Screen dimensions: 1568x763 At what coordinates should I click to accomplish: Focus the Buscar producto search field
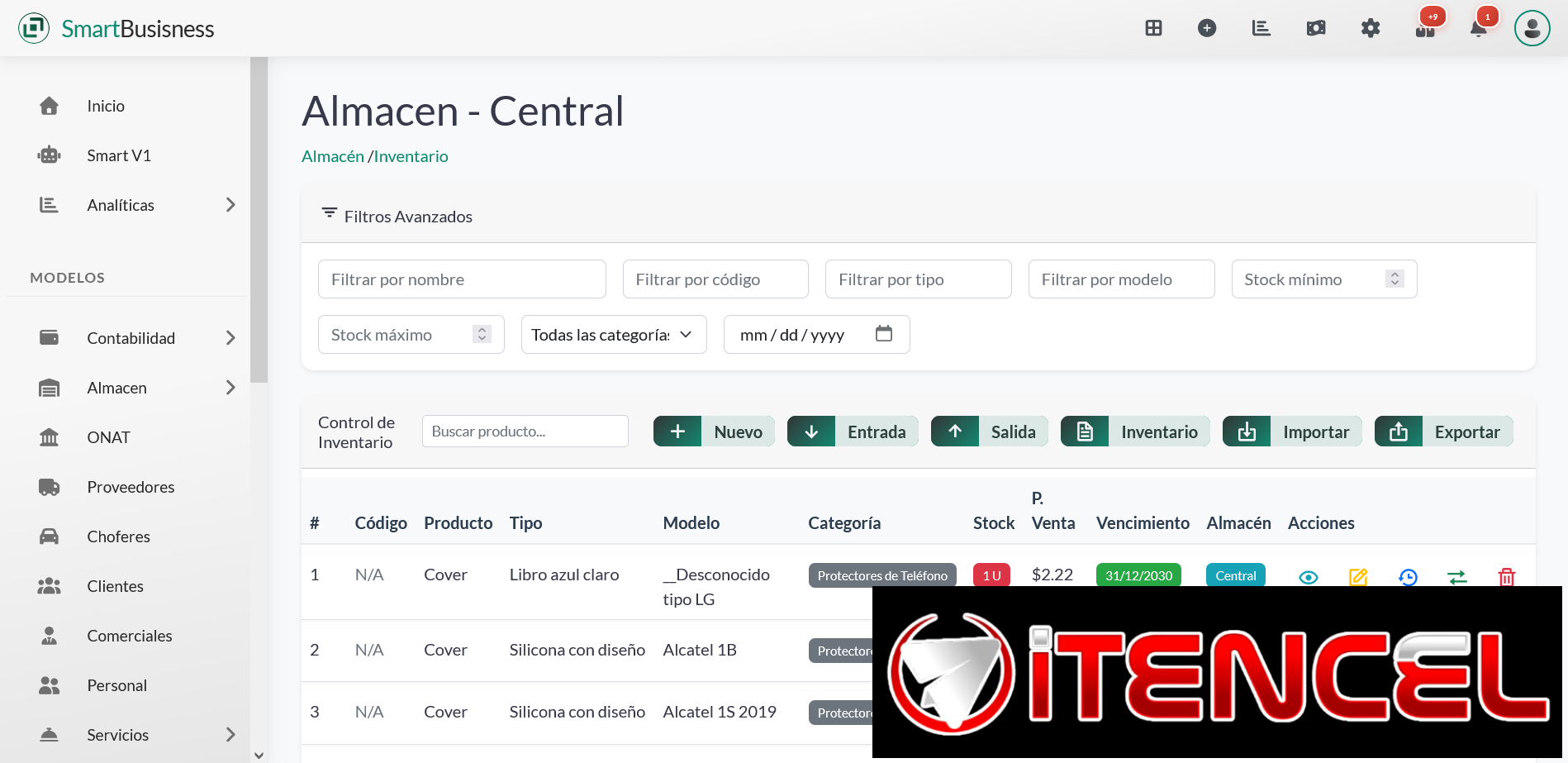525,432
